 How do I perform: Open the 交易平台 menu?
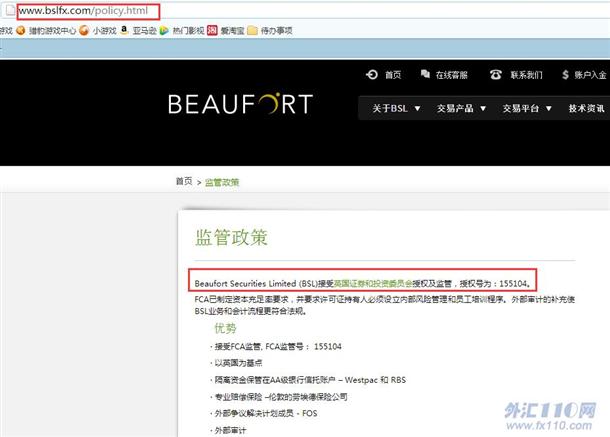click(521, 108)
